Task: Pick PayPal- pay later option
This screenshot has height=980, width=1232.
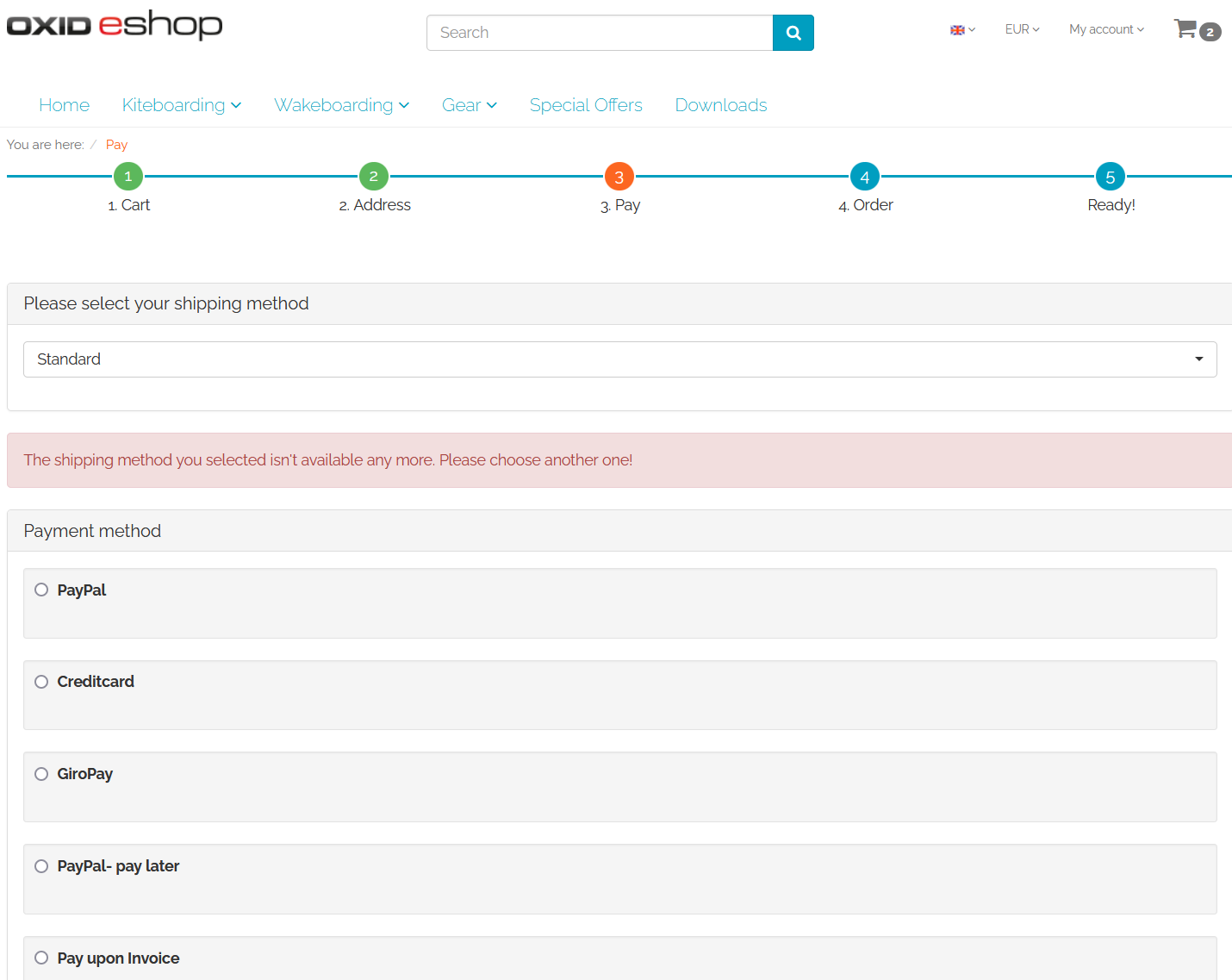Action: [x=41, y=866]
